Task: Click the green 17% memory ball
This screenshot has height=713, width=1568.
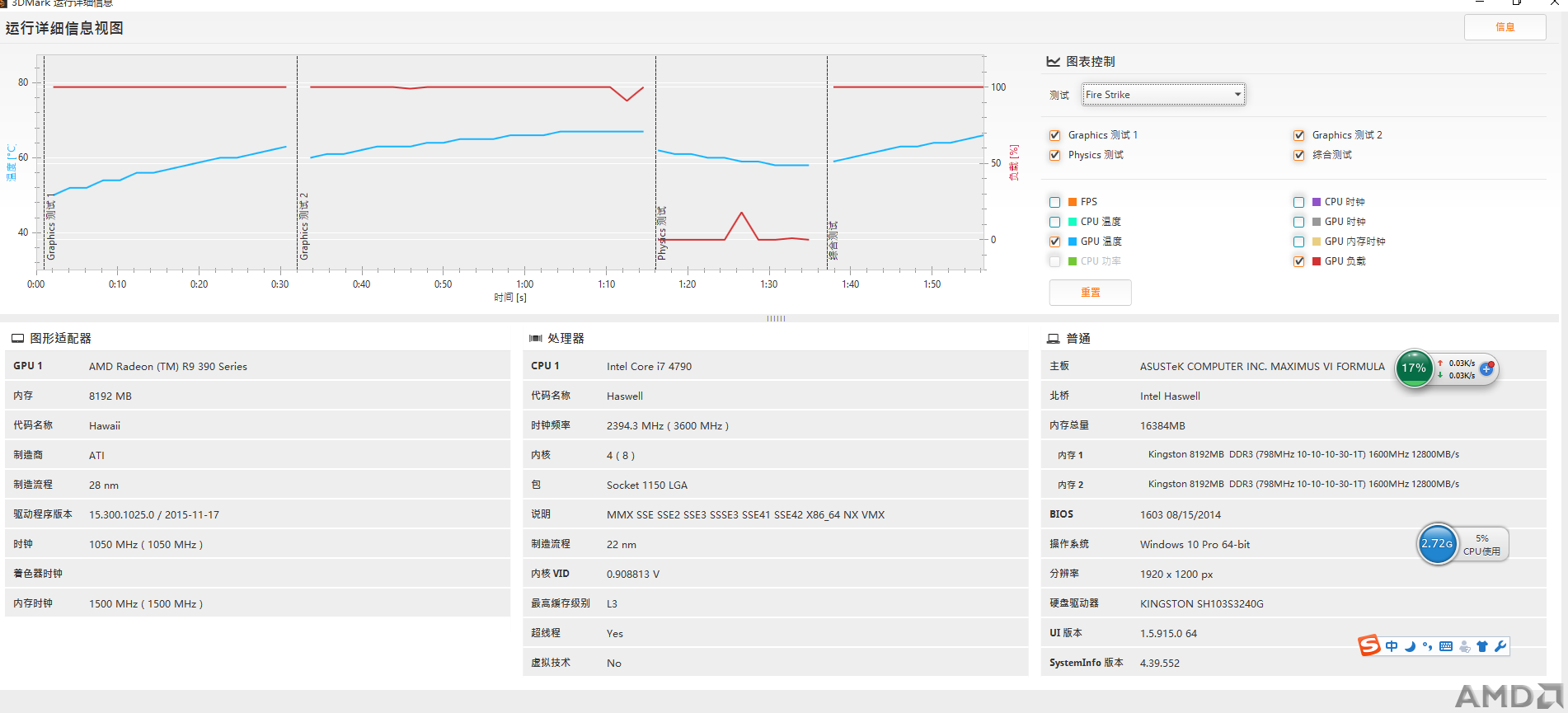Action: coord(1414,368)
